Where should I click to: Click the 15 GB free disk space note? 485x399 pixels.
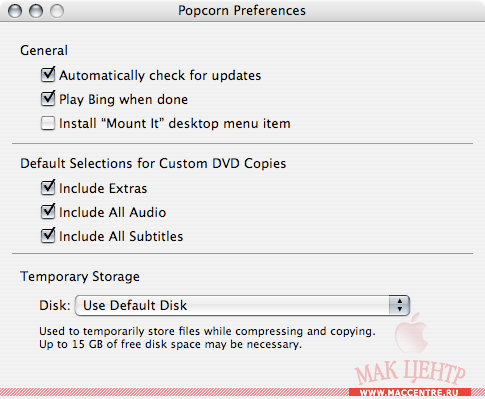[170, 344]
